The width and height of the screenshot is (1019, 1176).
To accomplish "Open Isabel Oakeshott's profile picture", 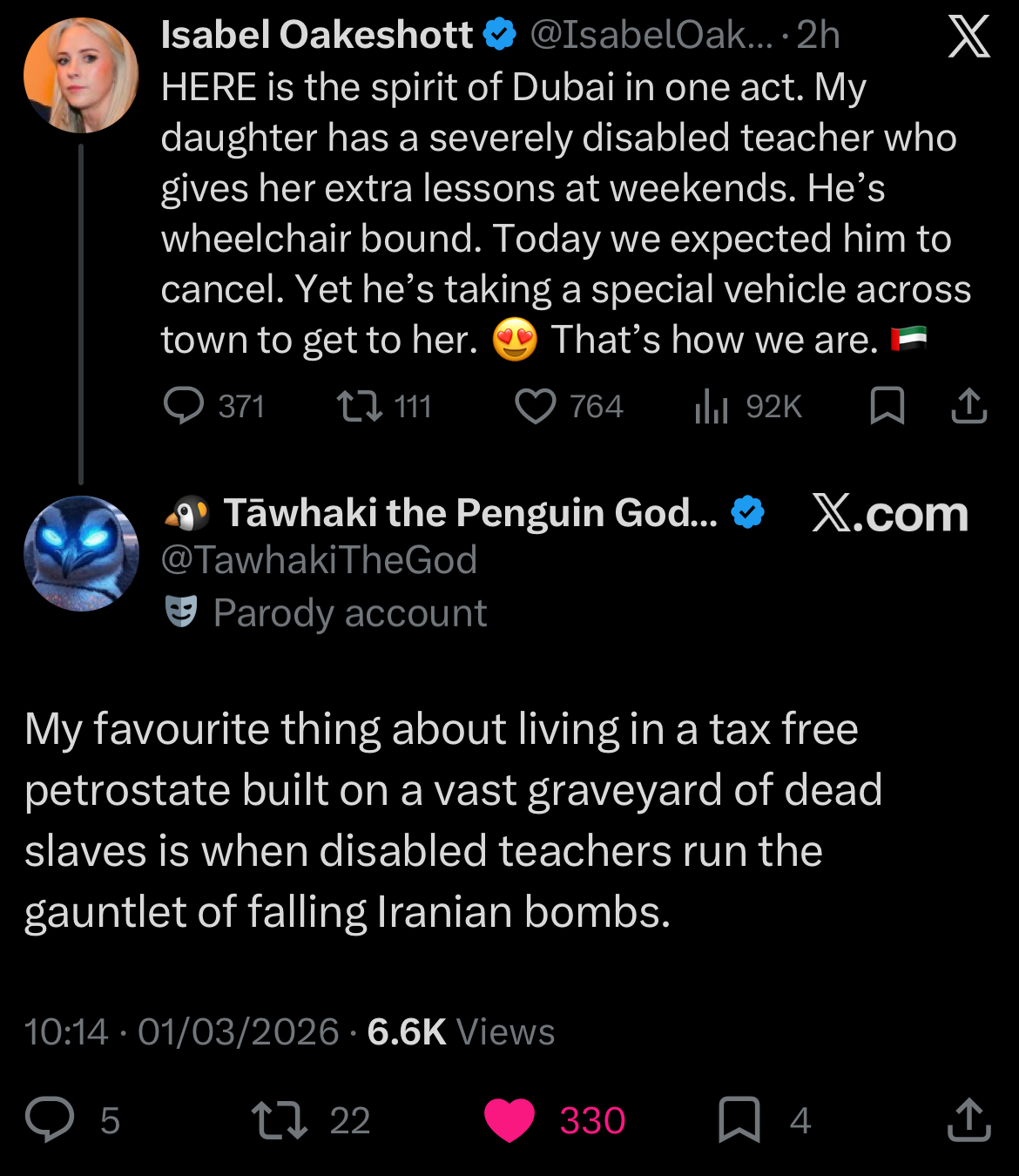I will (80, 75).
